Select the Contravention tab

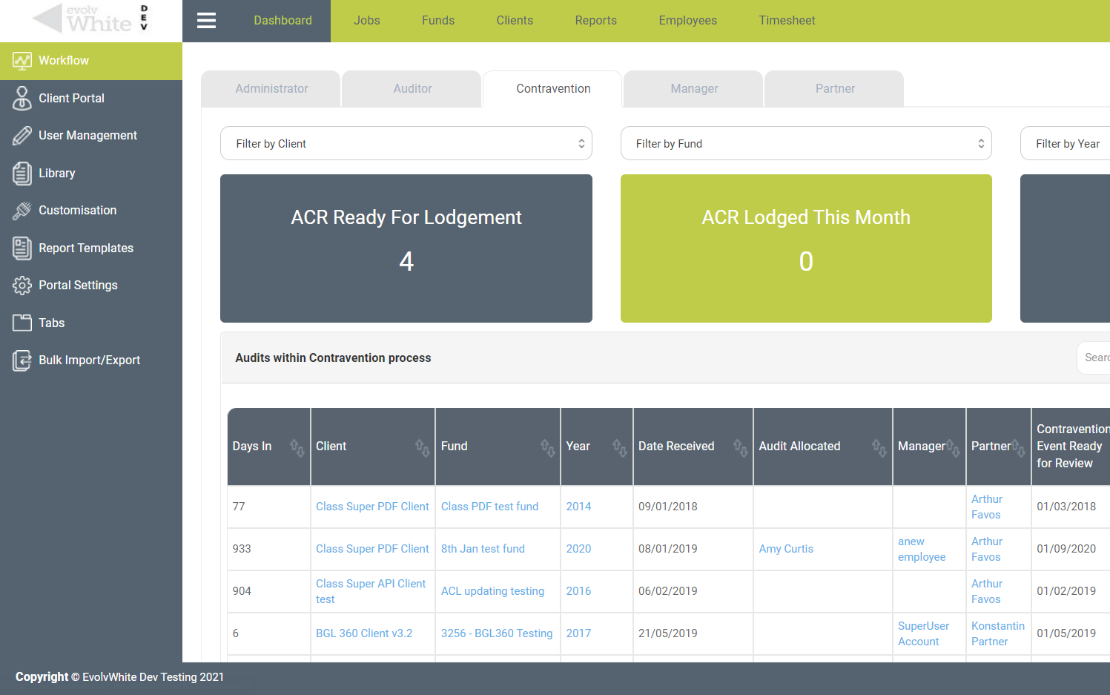(x=553, y=89)
